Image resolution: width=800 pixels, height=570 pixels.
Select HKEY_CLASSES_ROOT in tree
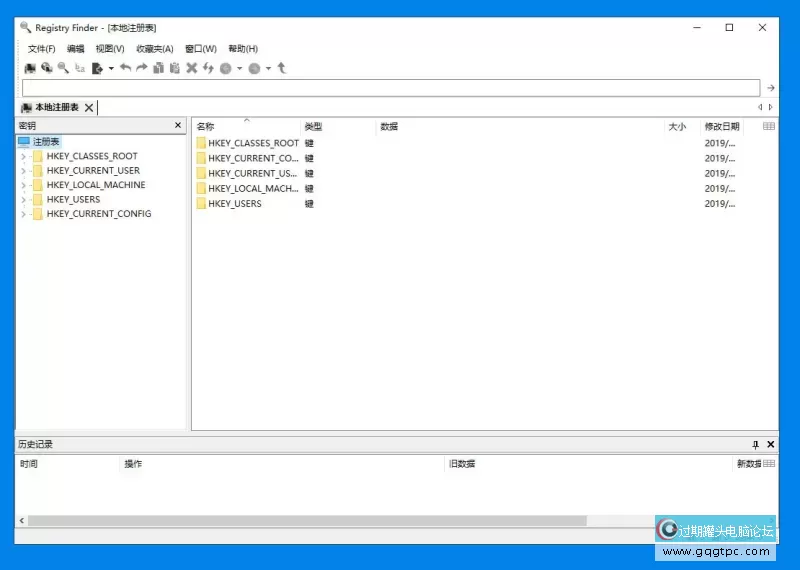92,156
